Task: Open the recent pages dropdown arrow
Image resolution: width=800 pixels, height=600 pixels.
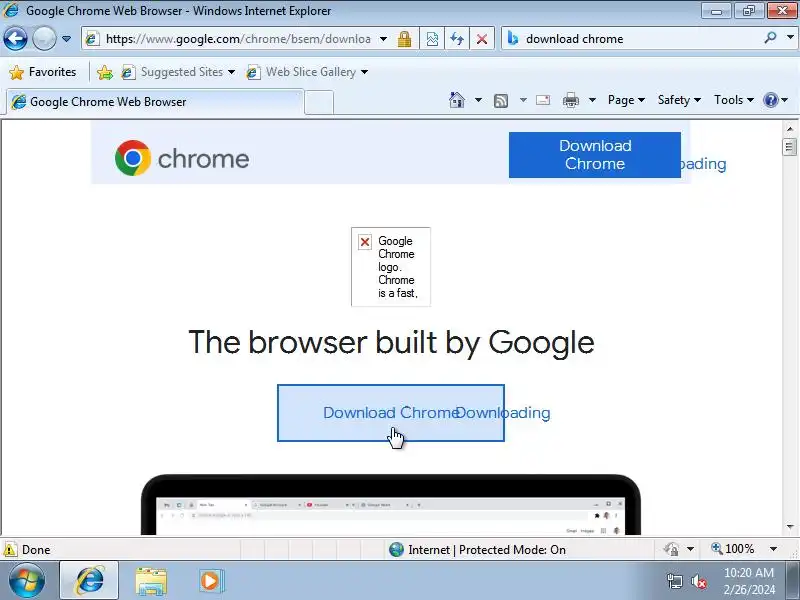Action: (x=66, y=39)
